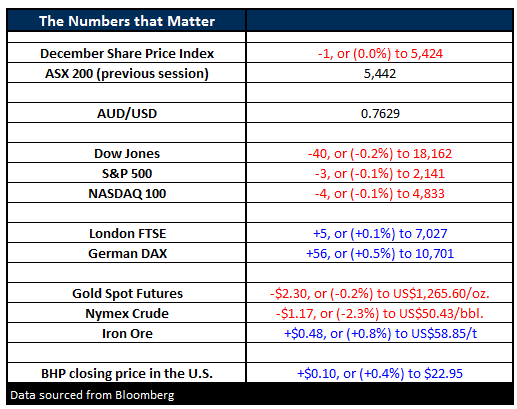This screenshot has height=409, width=517.
Task: Select the London FTSE value to 7,027
Action: [380, 233]
